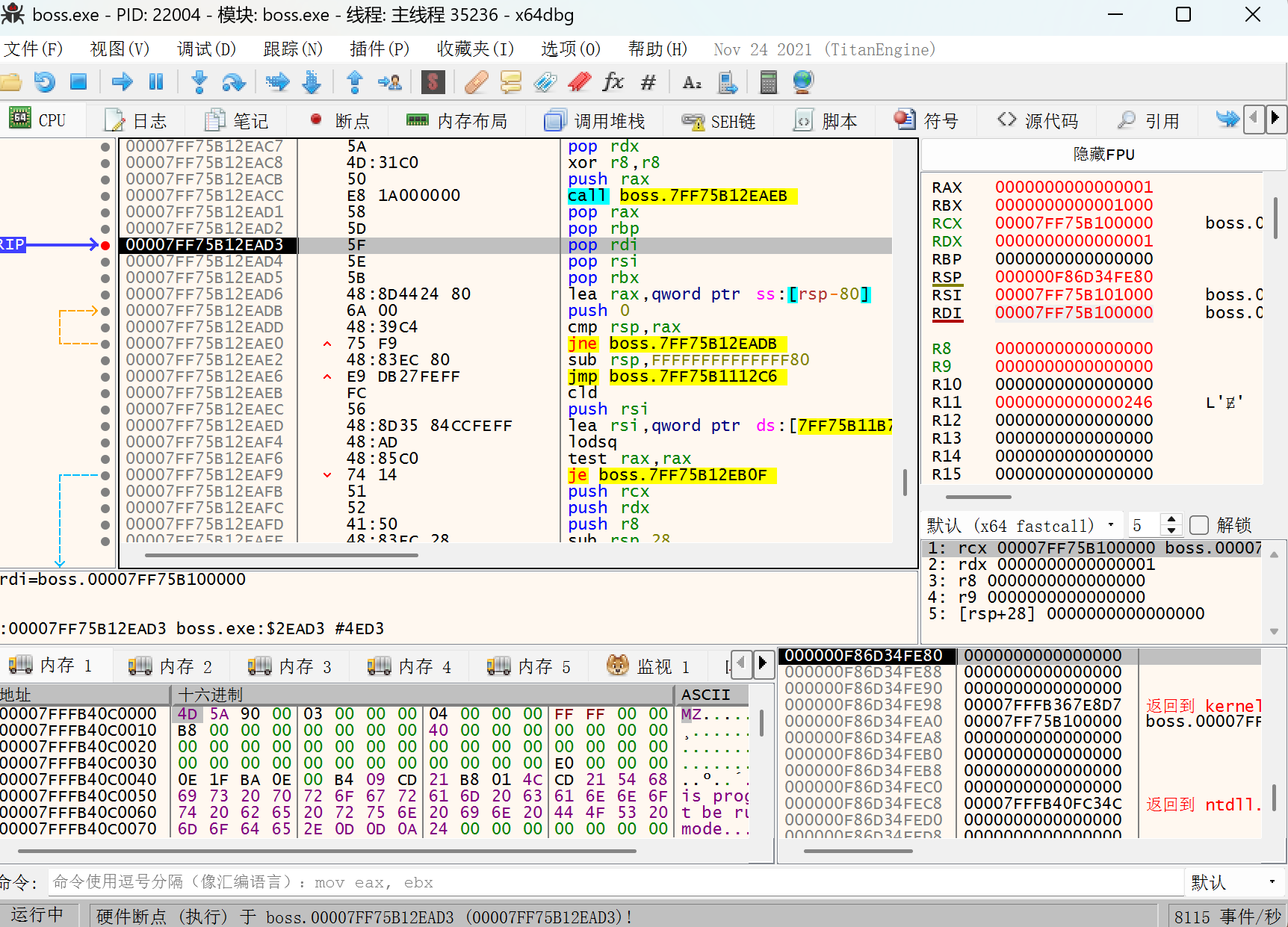Click the open file folder icon
1288x927 pixels.
(x=10, y=81)
